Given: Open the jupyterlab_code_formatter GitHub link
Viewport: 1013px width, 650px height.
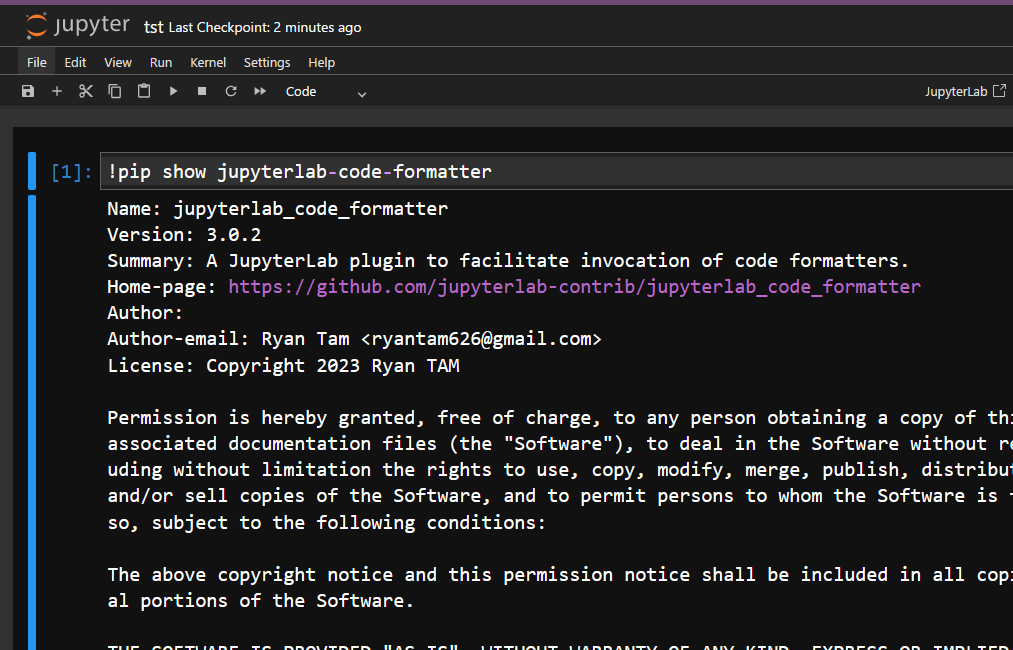Looking at the screenshot, I should tap(574, 286).
